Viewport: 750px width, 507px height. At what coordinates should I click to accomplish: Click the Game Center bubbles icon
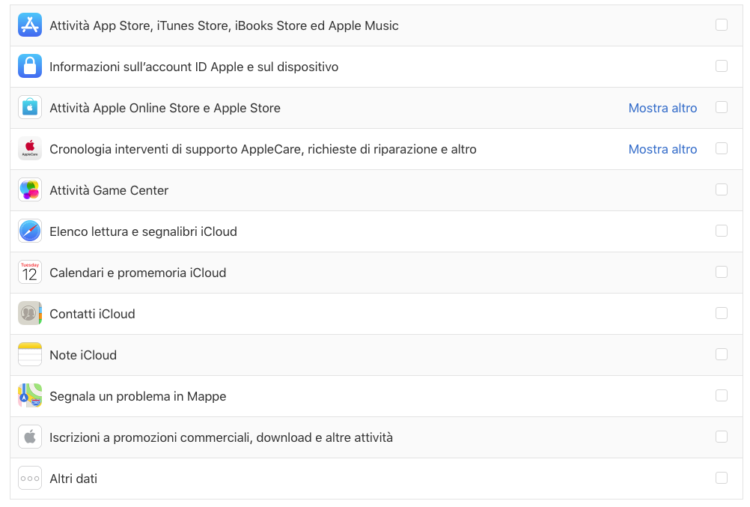[30, 190]
